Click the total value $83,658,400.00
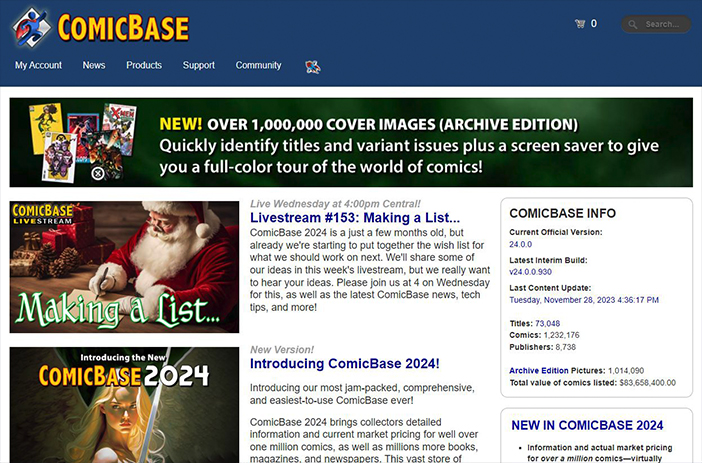The width and height of the screenshot is (702, 463). (x=647, y=383)
